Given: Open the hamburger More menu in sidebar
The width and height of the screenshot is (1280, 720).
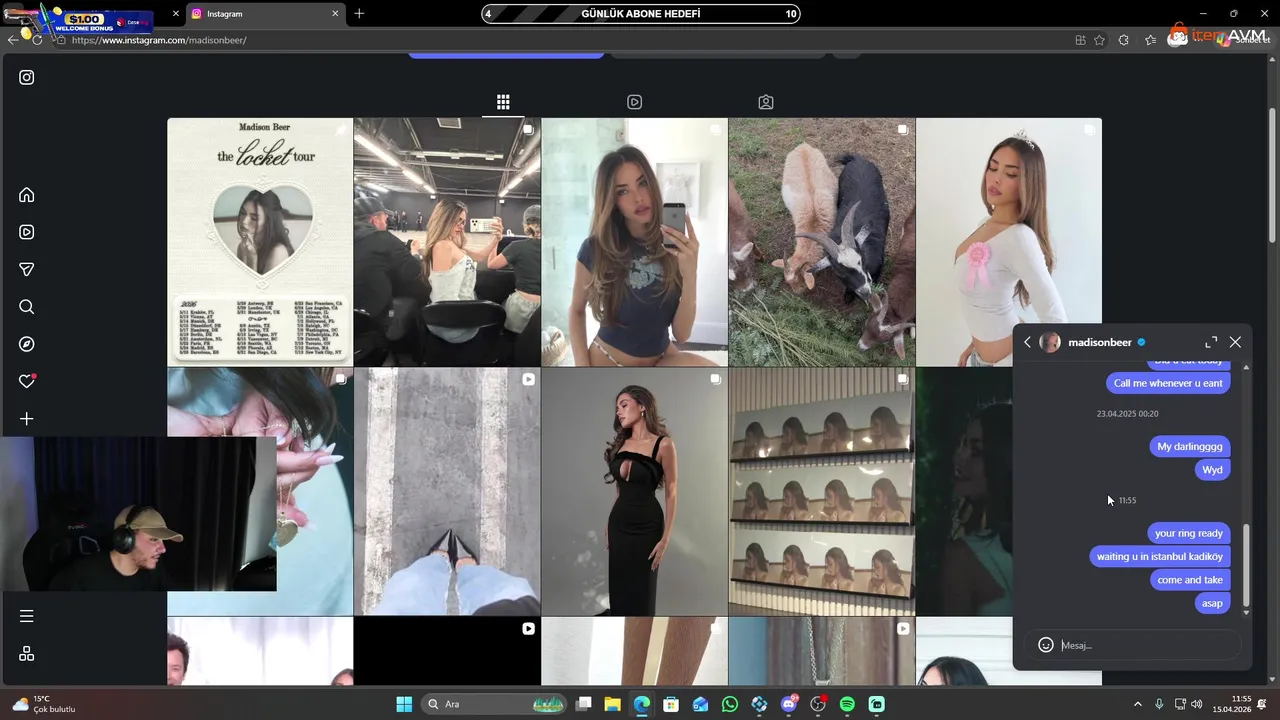Looking at the screenshot, I should (27, 616).
